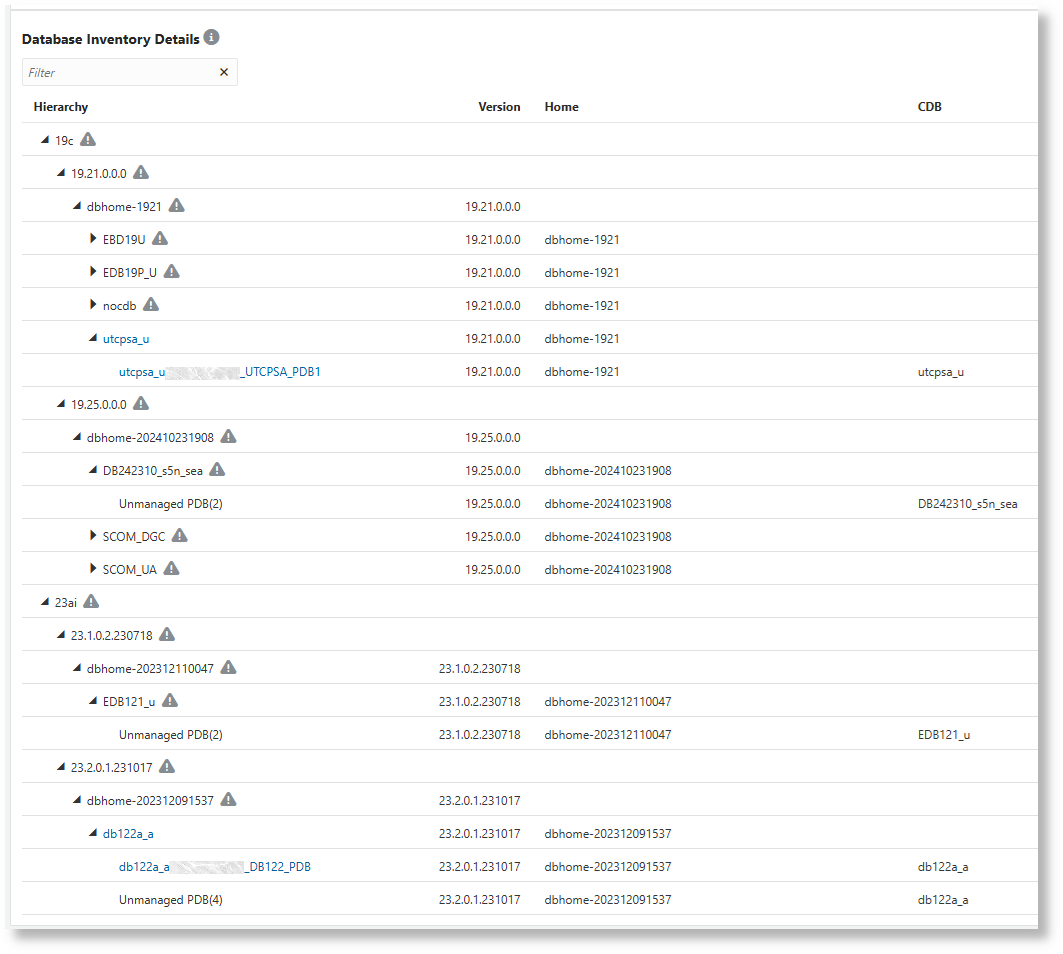Collapse the EDB121_u node

pyautogui.click(x=93, y=700)
